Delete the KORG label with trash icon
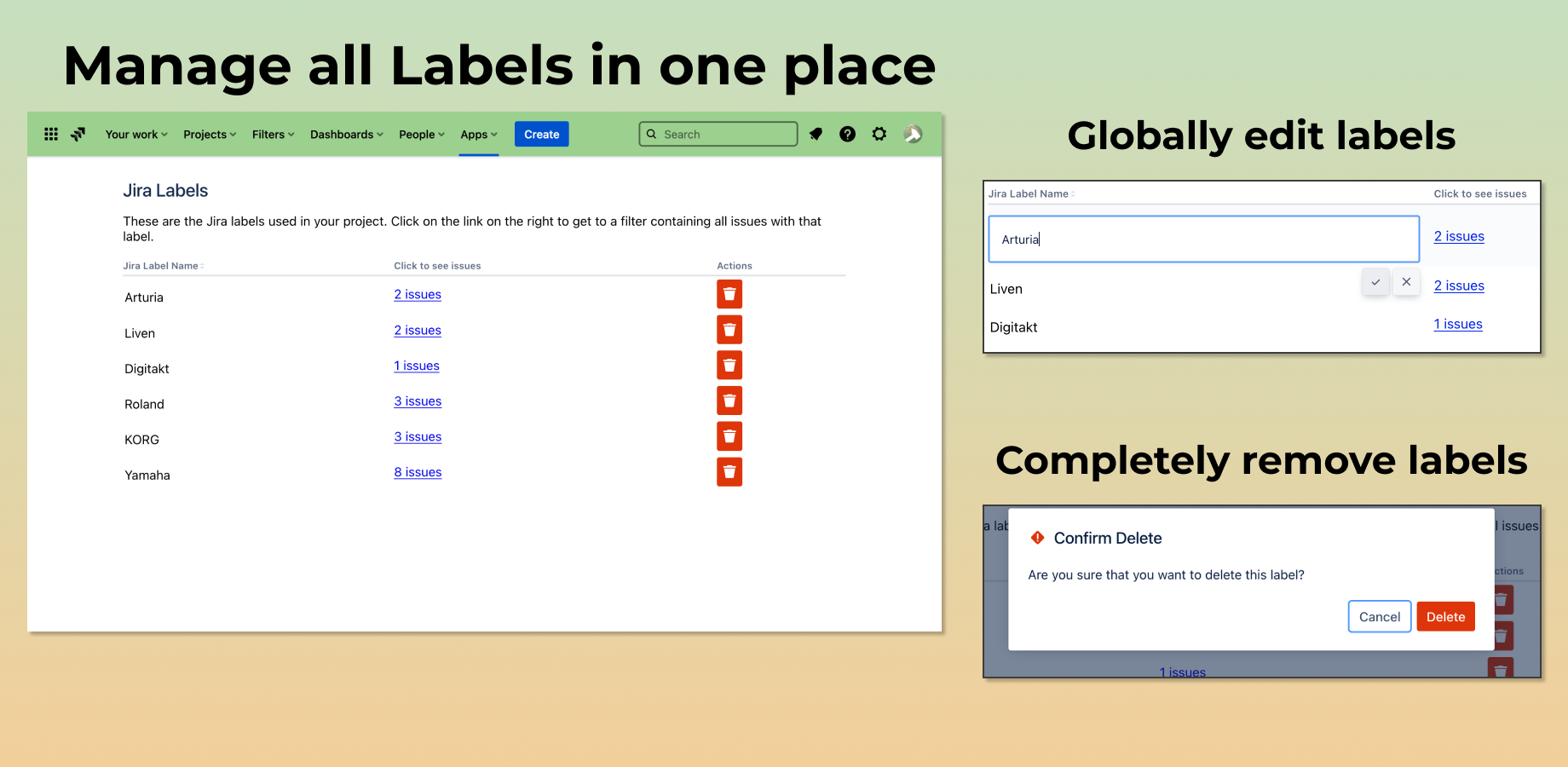The height and width of the screenshot is (767, 1568). (x=729, y=436)
